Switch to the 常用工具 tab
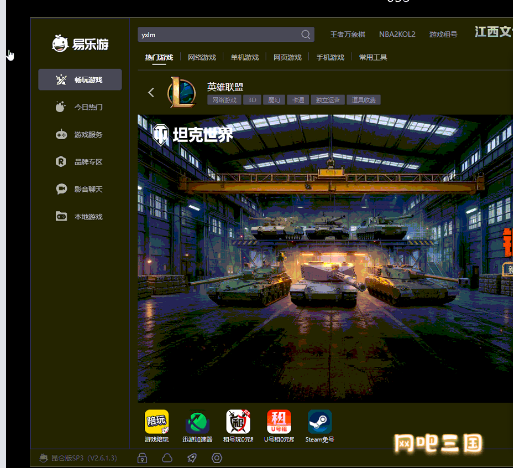The image size is (513, 468). click(373, 57)
